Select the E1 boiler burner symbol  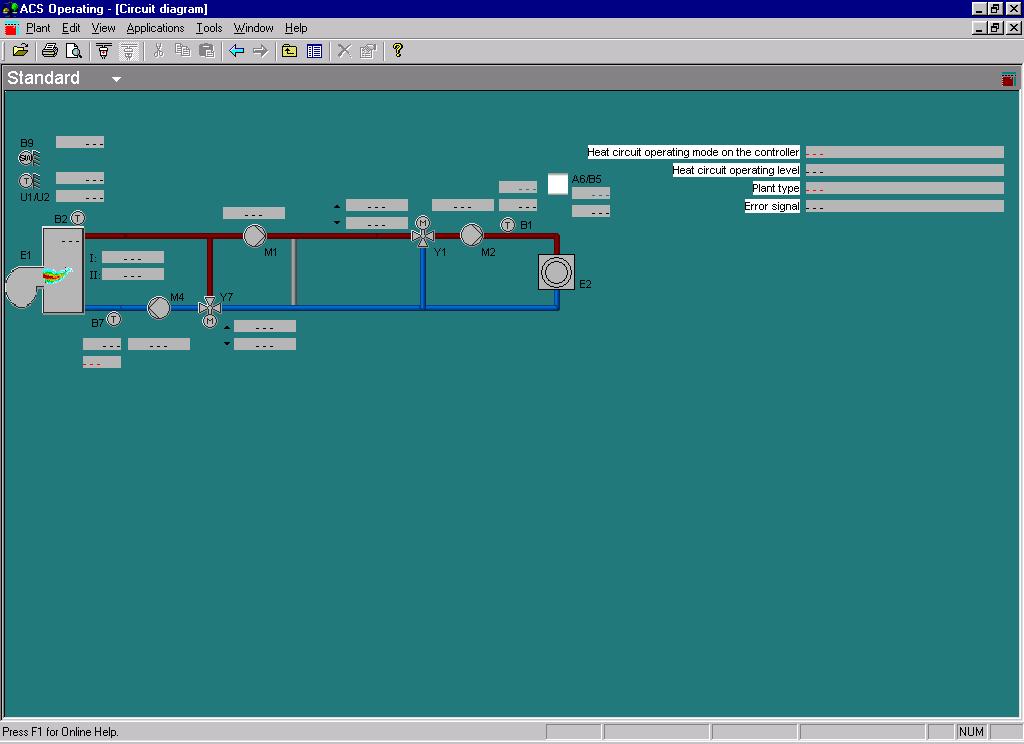45,271
